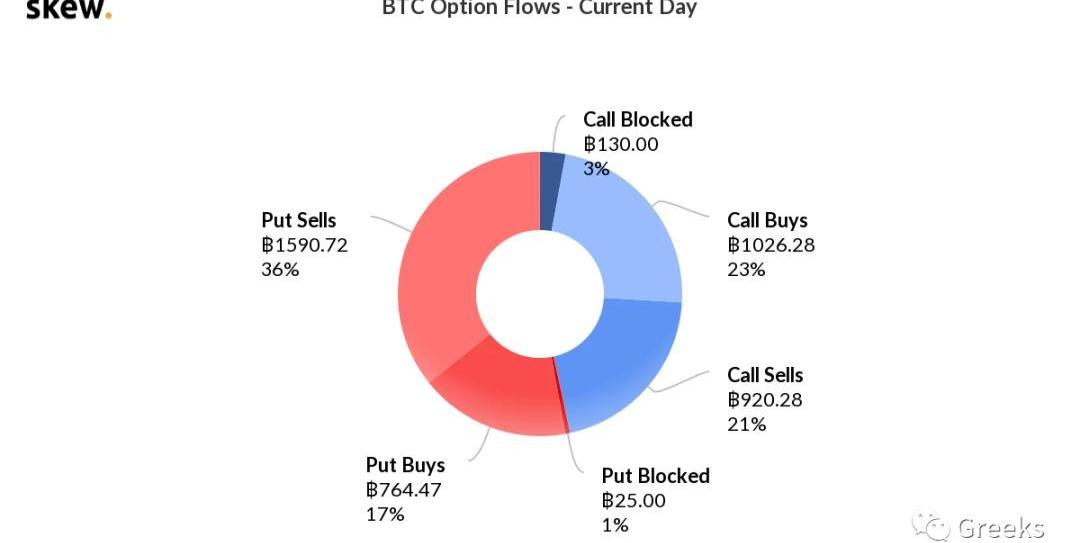The width and height of the screenshot is (1080, 543).
Task: Click the Call Buys label
Action: [x=767, y=220]
